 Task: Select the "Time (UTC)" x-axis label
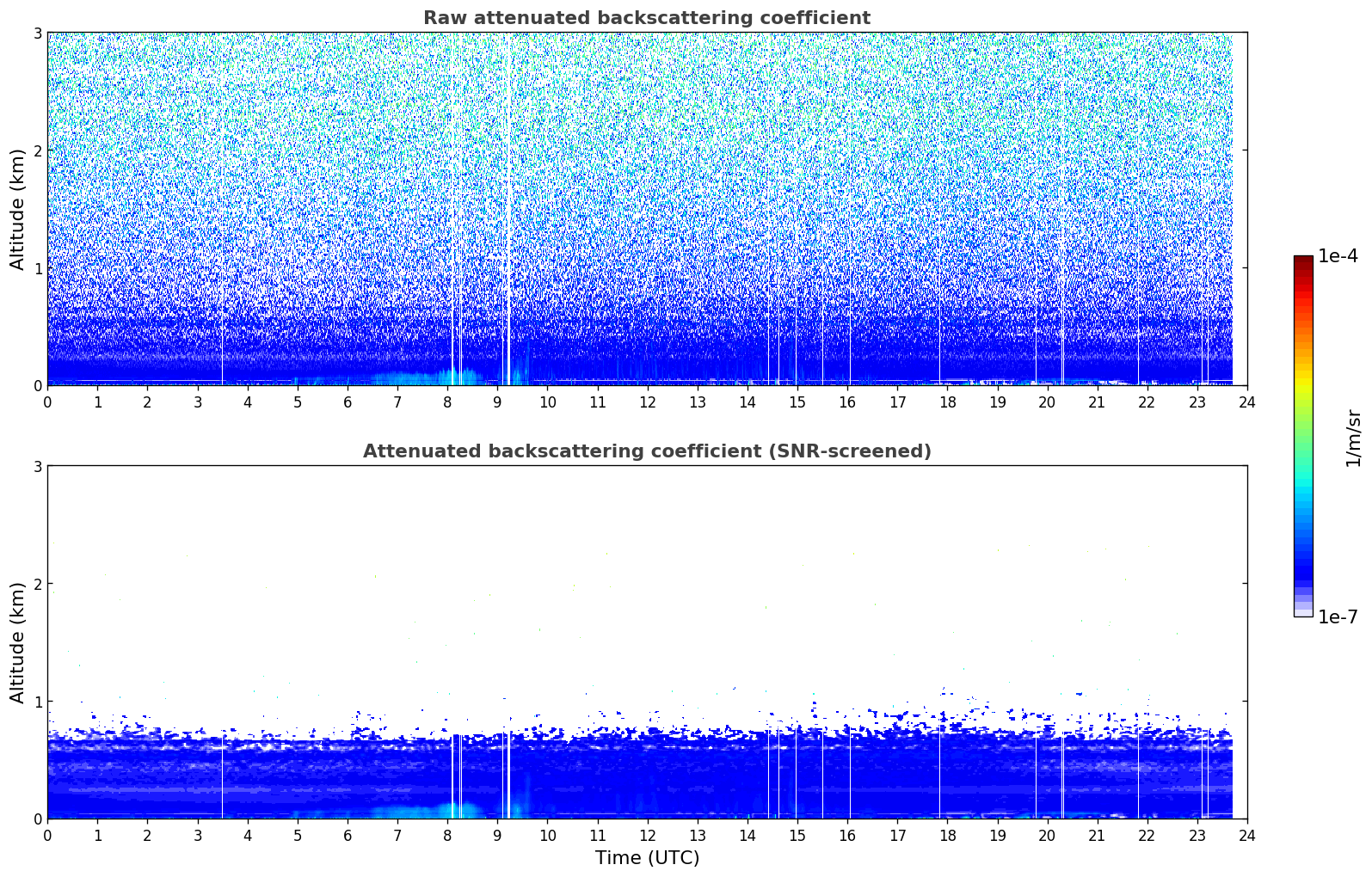pos(647,857)
